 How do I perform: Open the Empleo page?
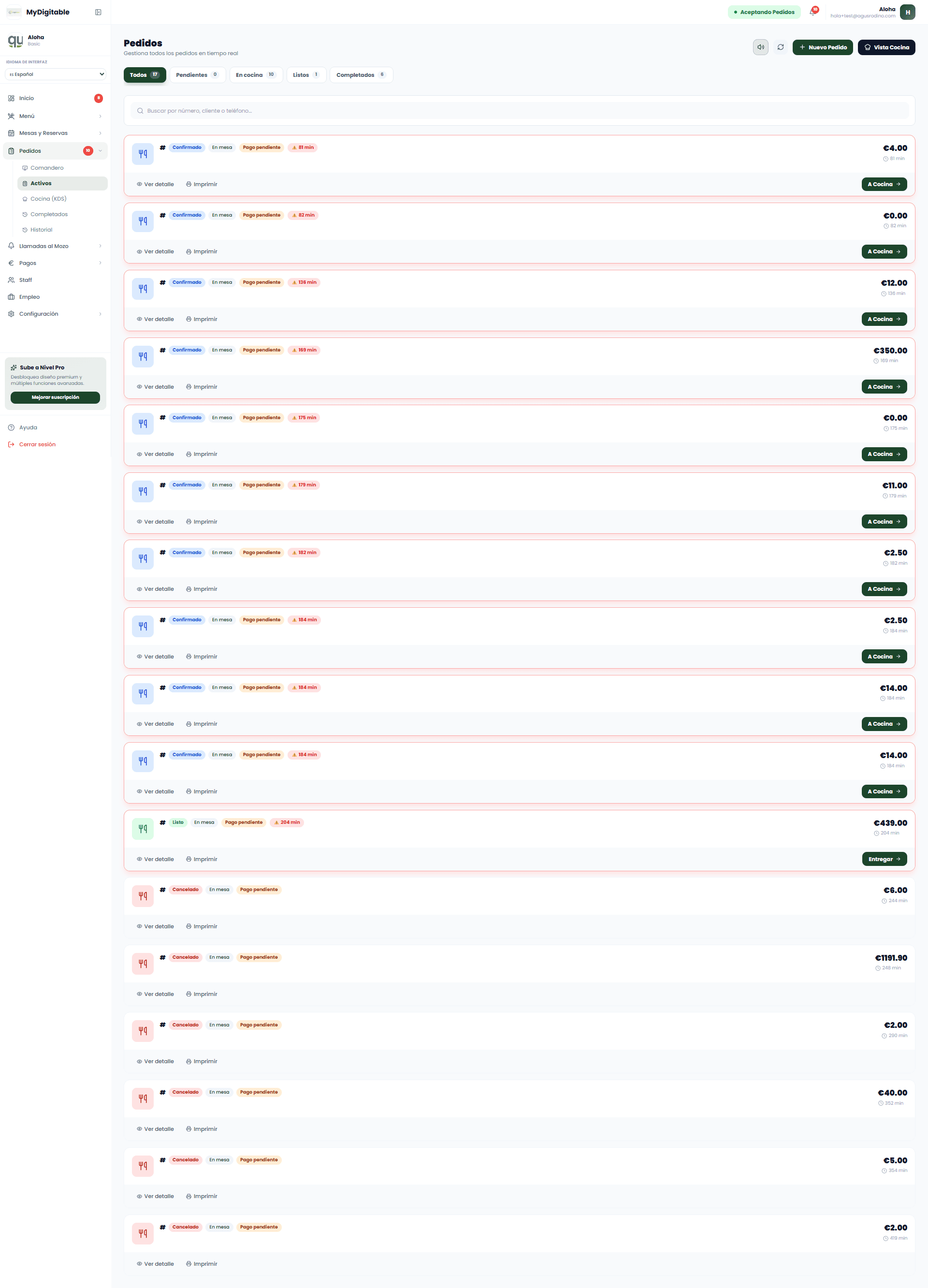tap(55, 297)
